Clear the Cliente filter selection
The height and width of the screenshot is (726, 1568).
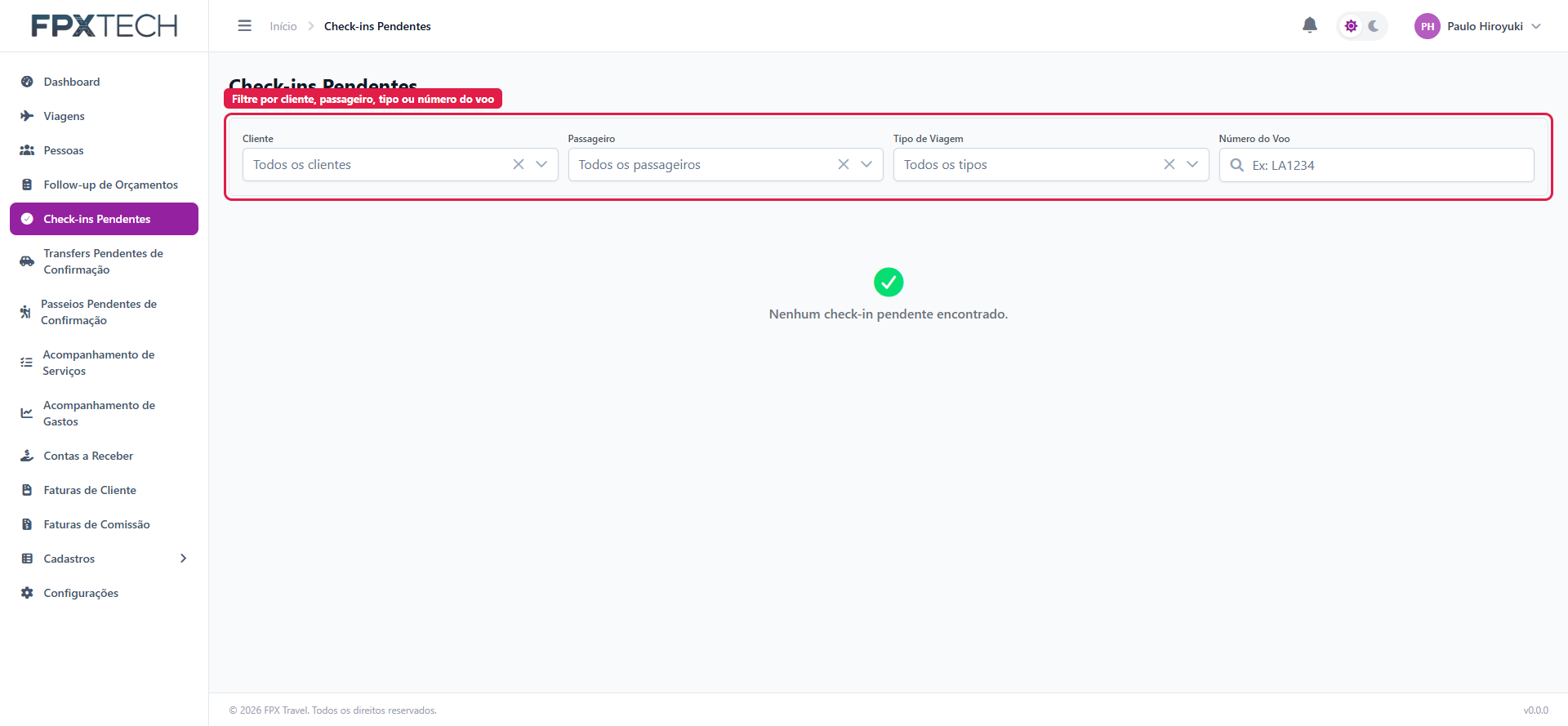coord(519,164)
